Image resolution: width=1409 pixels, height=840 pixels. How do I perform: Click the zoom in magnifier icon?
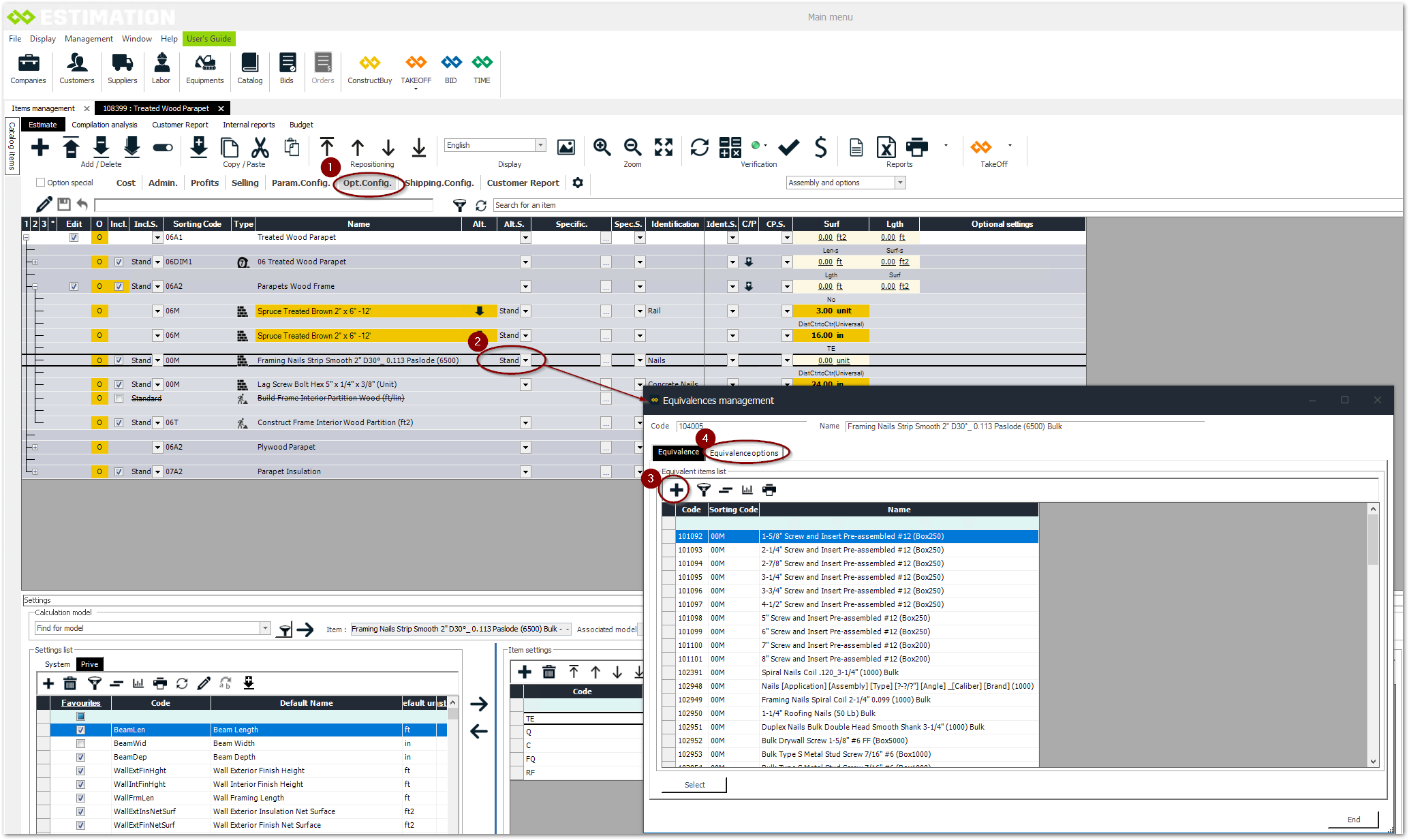pyautogui.click(x=602, y=147)
